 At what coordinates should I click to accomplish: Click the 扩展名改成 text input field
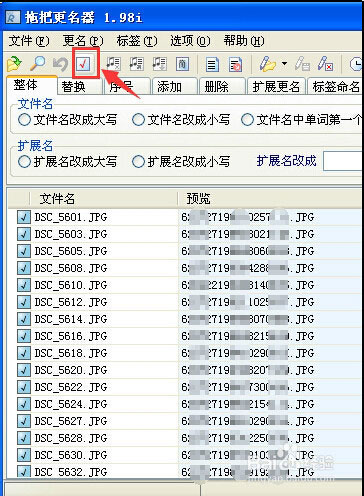tap(343, 161)
